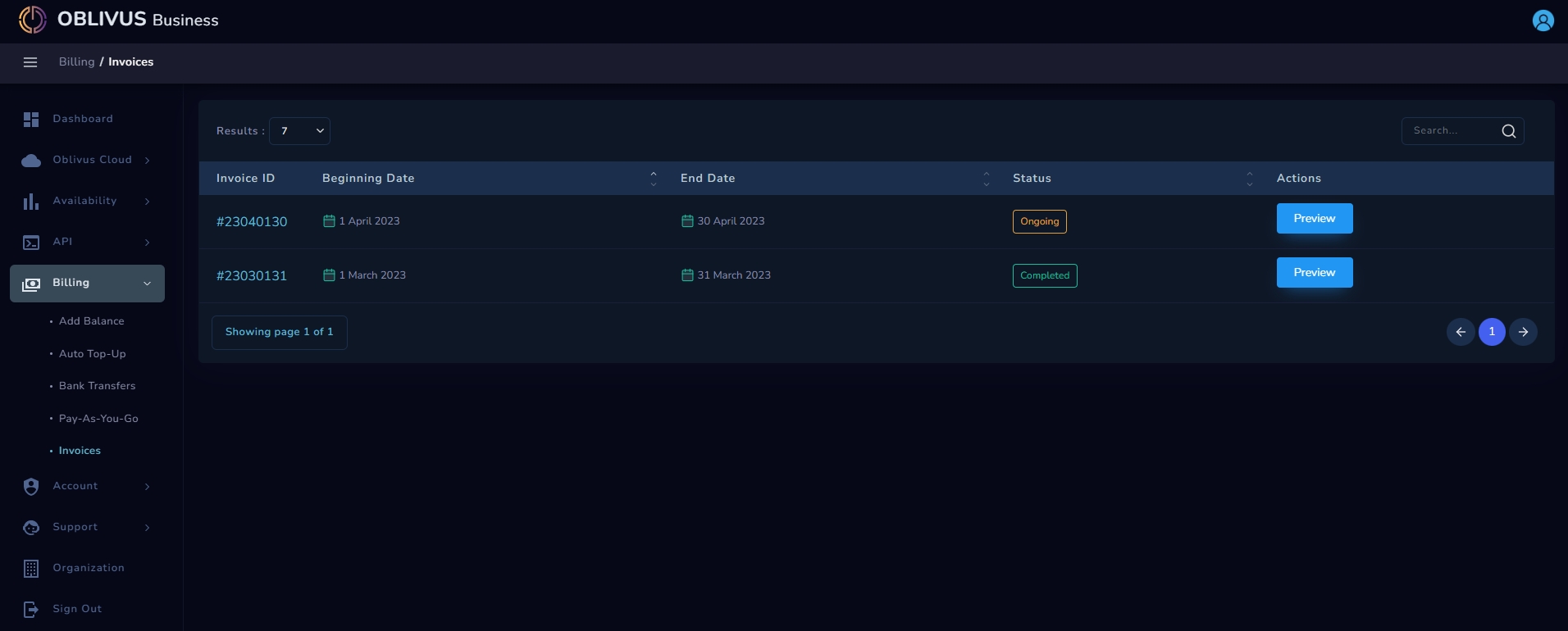Screen dimensions: 1568x631
Task: Select Add Balance submenu item
Action: tap(92, 321)
